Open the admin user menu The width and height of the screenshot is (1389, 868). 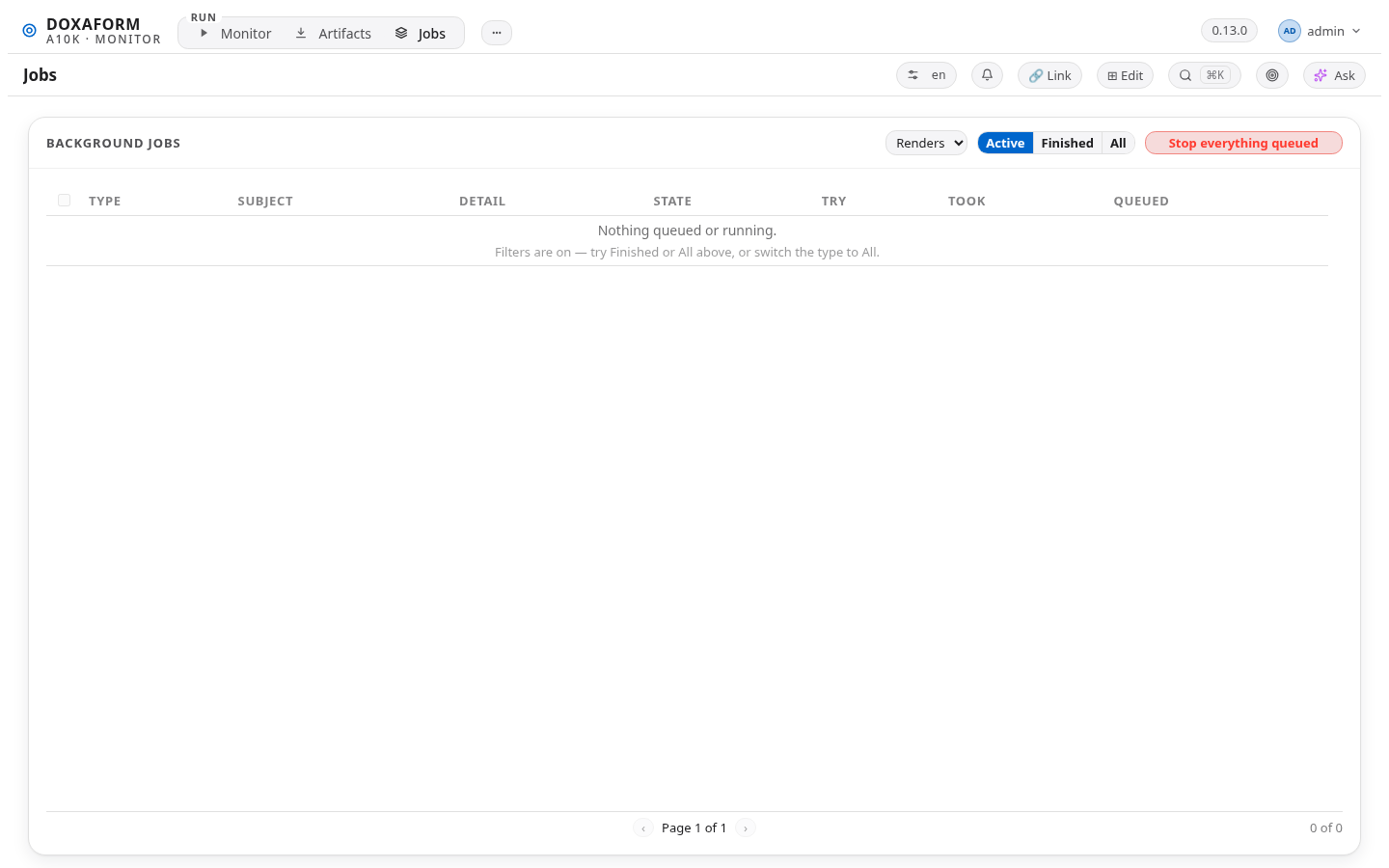[1321, 31]
